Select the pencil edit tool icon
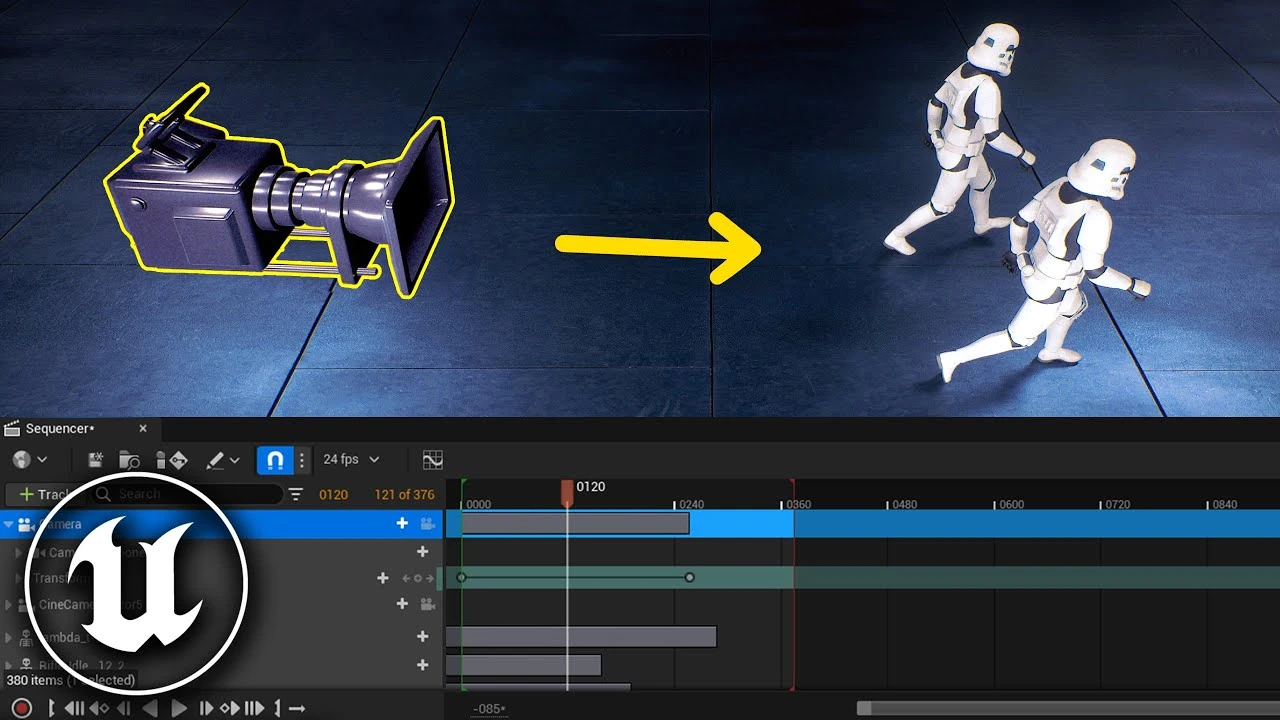Viewport: 1280px width, 720px height. click(x=215, y=460)
